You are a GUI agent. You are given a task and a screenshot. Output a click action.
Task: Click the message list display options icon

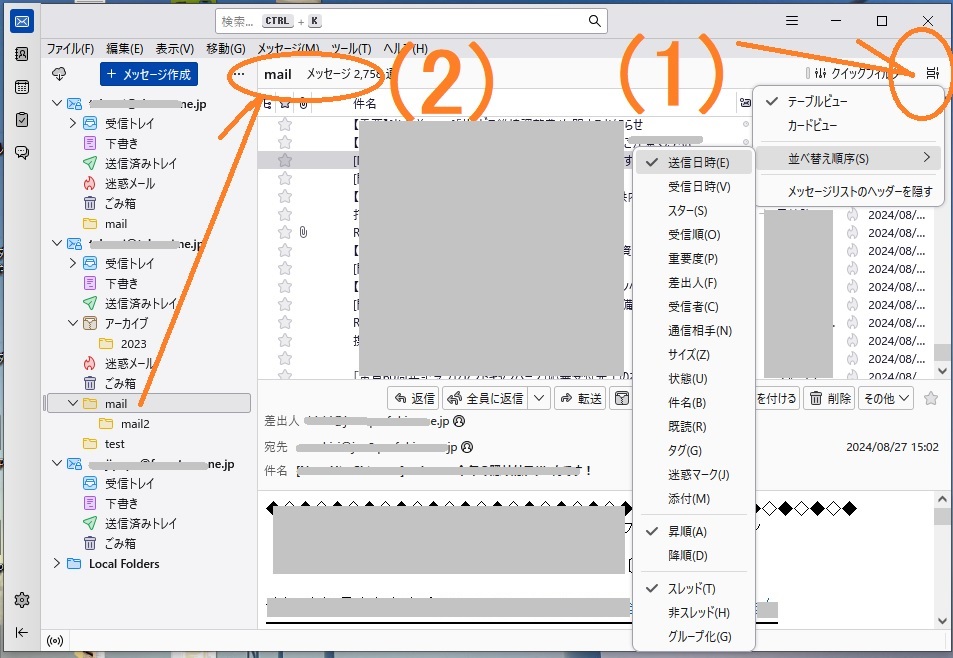[932, 73]
